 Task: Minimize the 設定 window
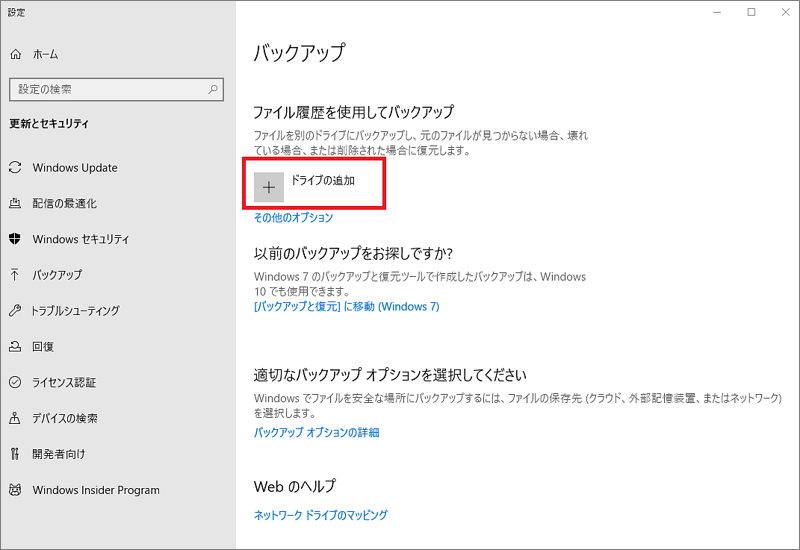(x=717, y=12)
